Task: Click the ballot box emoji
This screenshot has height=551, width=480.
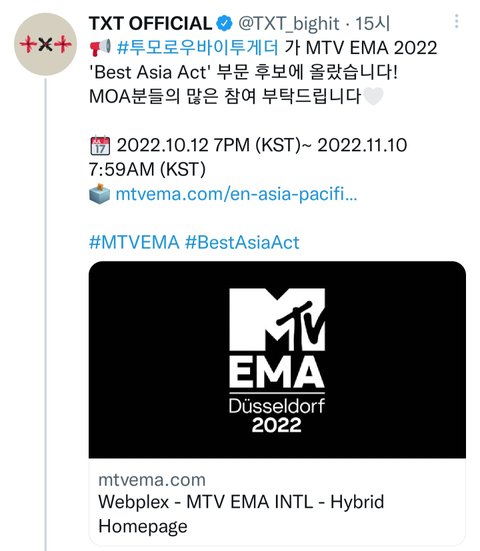Action: tap(100, 194)
